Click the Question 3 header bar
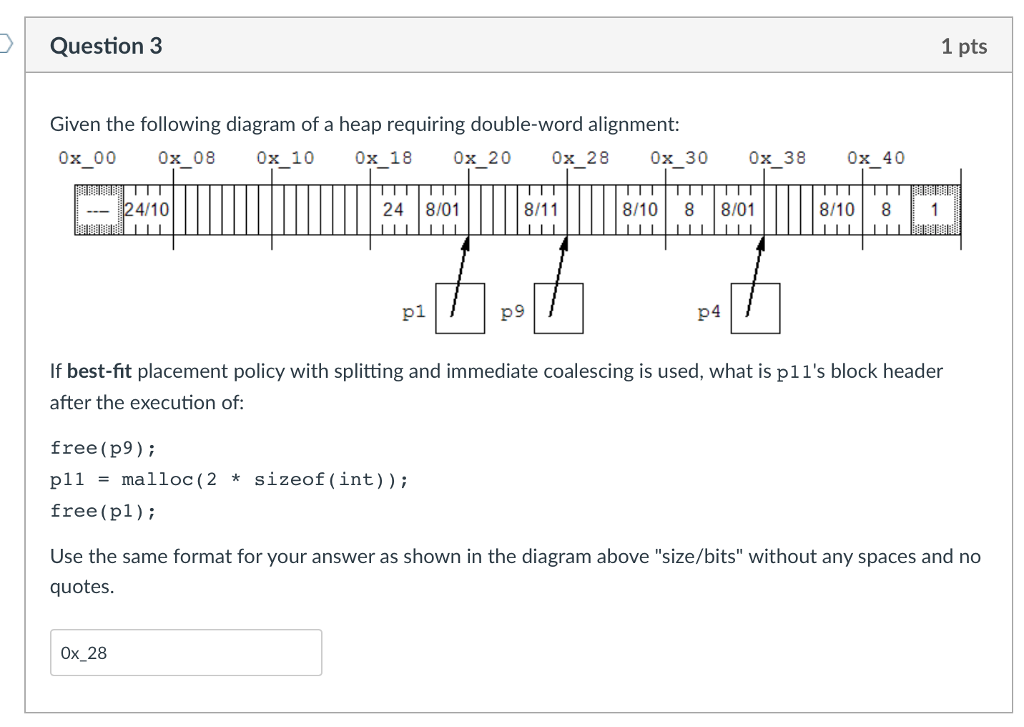Image resolution: width=1024 pixels, height=727 pixels. click(105, 45)
